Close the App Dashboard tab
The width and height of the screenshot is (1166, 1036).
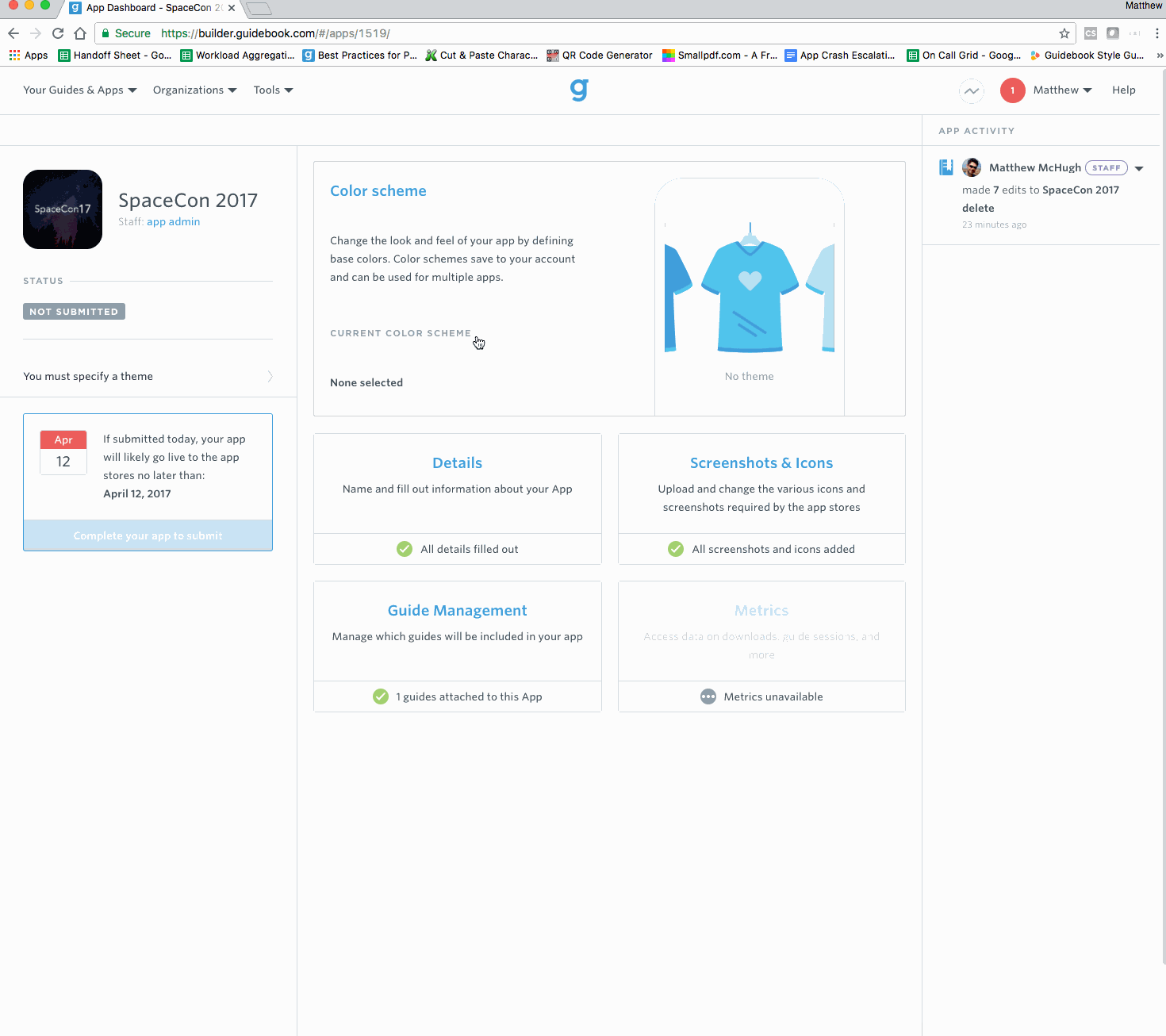click(232, 8)
